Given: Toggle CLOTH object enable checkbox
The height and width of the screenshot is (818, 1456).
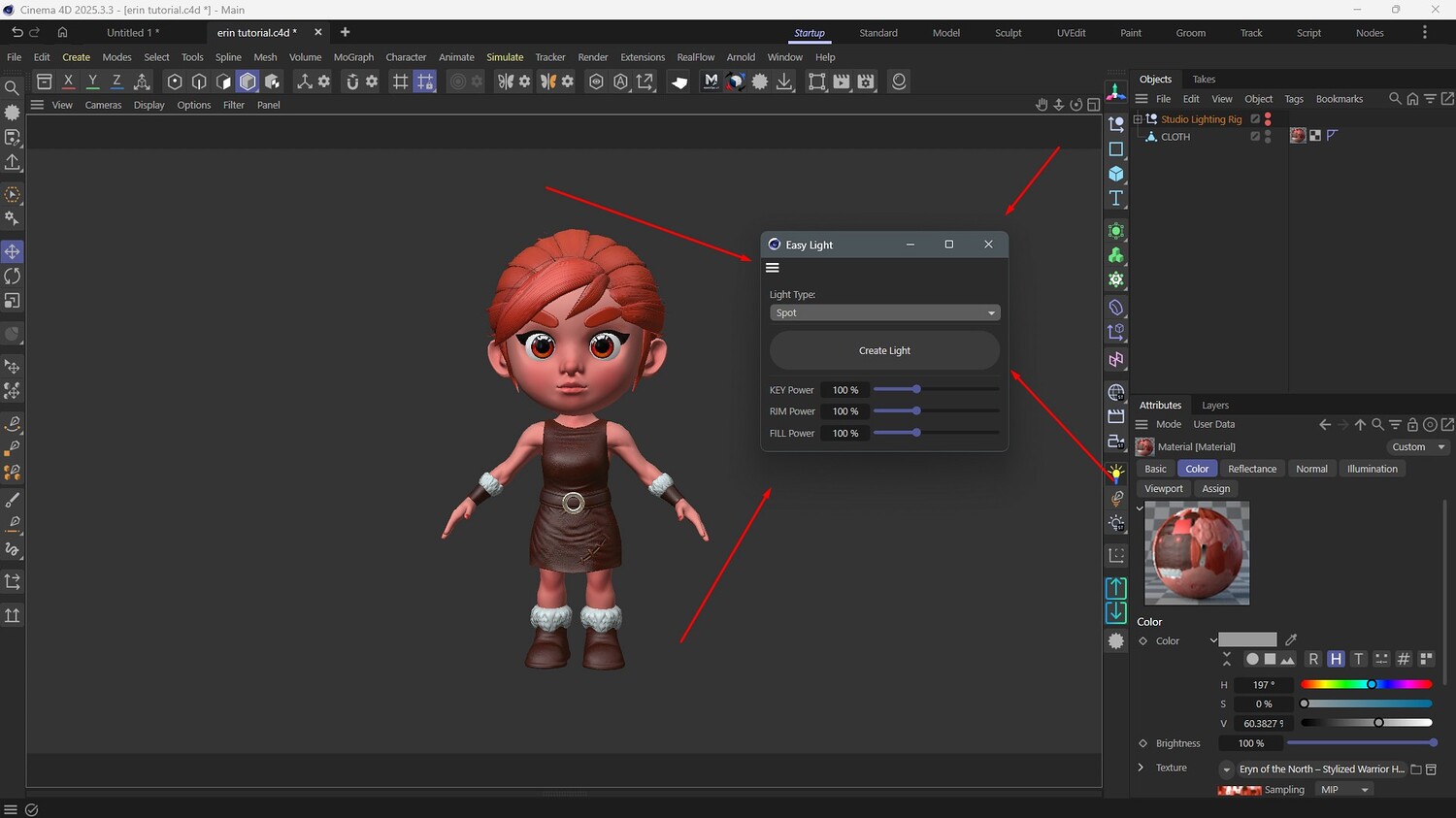Looking at the screenshot, I should pyautogui.click(x=1255, y=137).
